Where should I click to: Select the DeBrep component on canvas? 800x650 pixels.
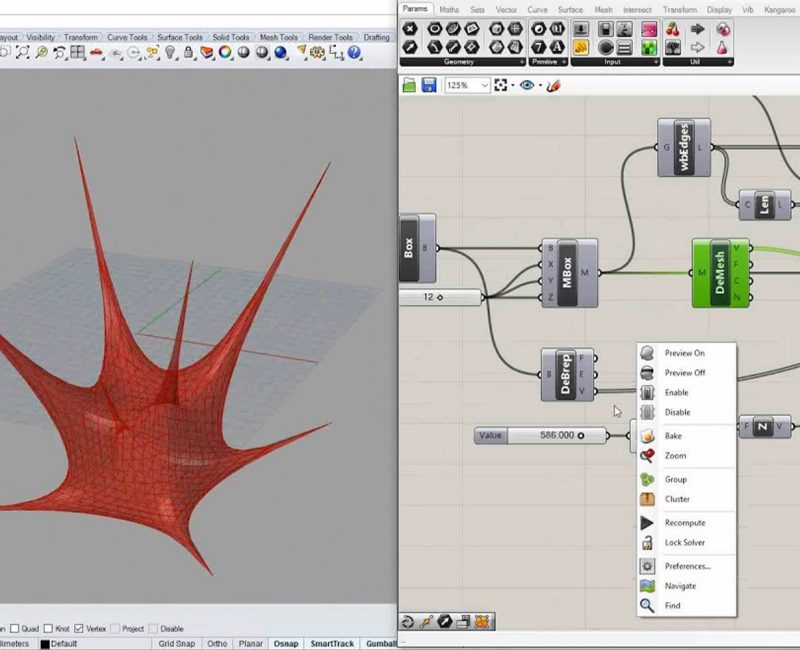point(567,374)
